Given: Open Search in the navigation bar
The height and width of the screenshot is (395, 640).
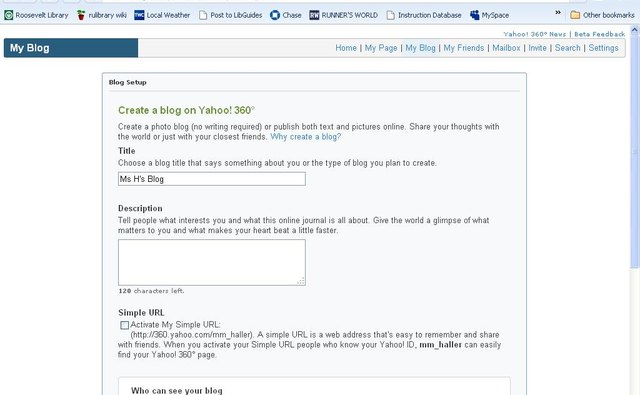Looking at the screenshot, I should click(567, 48).
